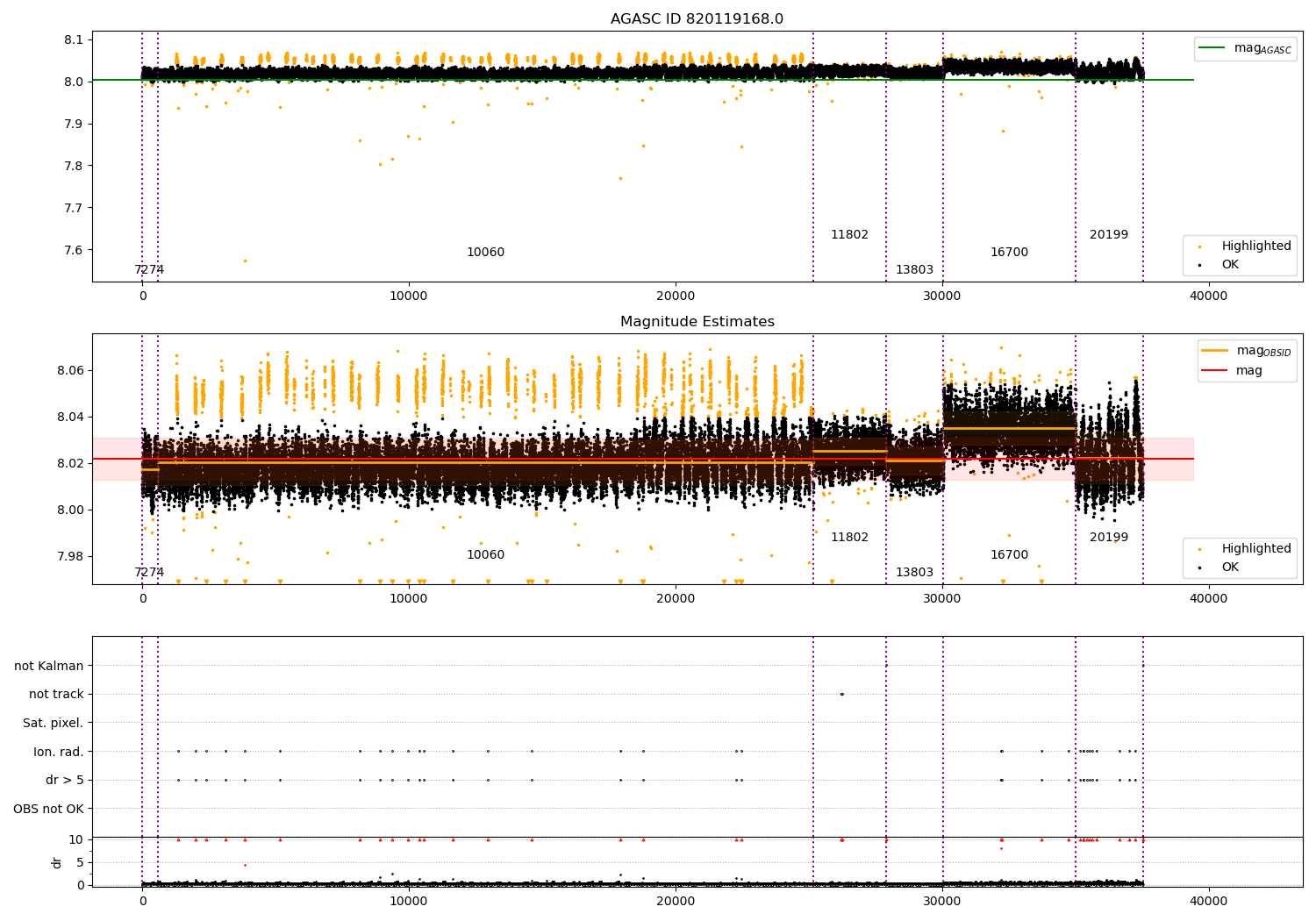The image size is (1316, 921).
Task: Click the 8.1 y-axis tick in top plot
Action: coord(74,39)
